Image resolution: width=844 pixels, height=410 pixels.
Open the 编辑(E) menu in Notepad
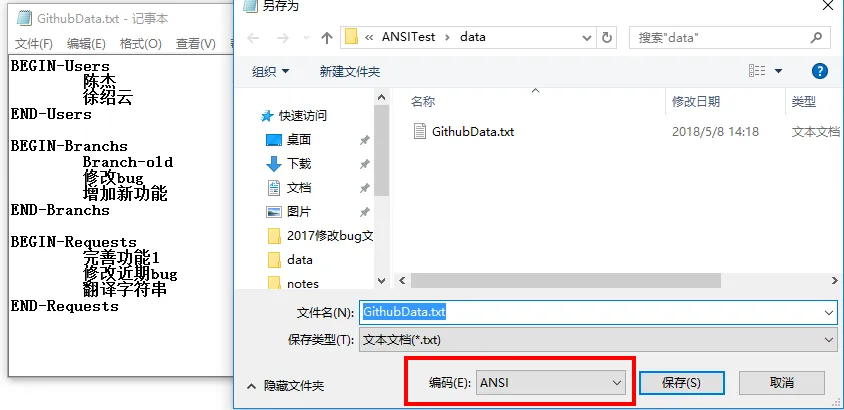click(86, 44)
